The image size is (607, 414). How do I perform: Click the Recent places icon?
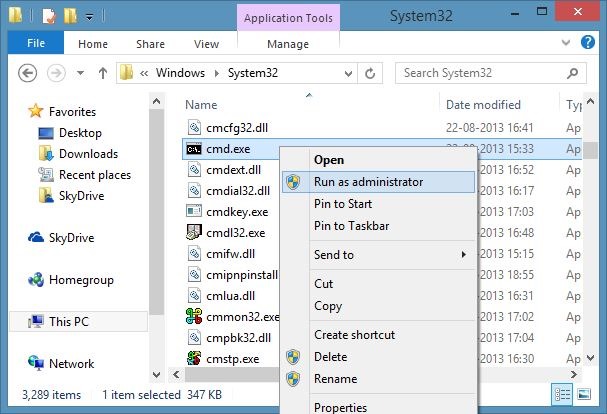pos(46,175)
